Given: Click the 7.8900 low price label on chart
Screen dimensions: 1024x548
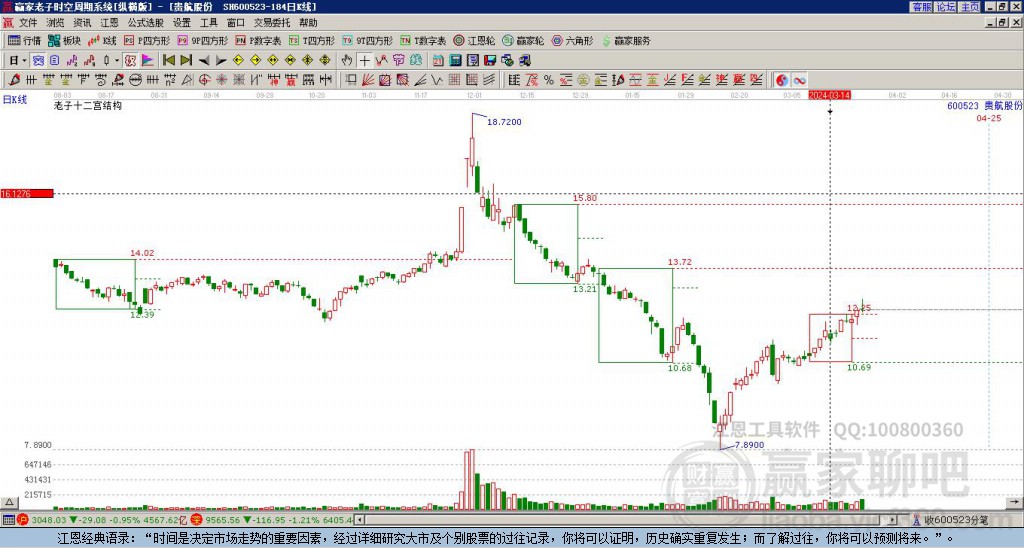Looking at the screenshot, I should coord(749,445).
